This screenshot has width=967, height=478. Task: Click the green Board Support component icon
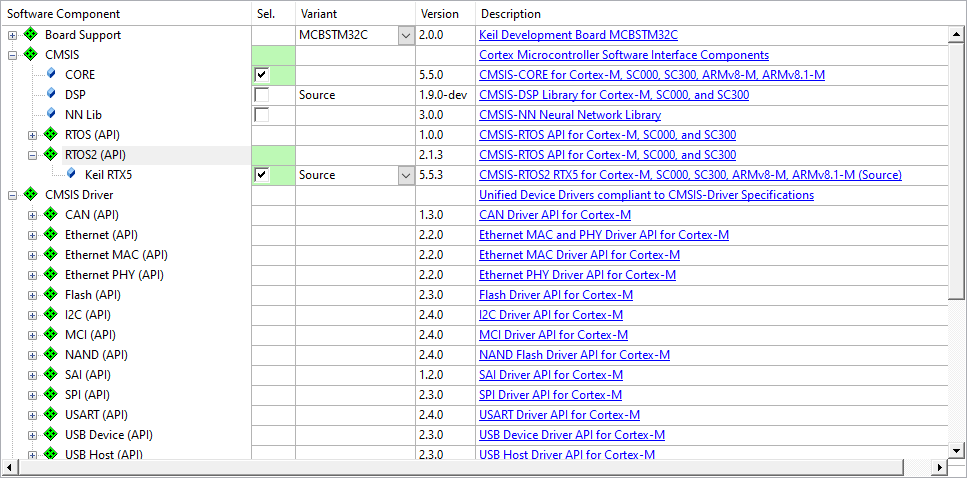(x=31, y=35)
